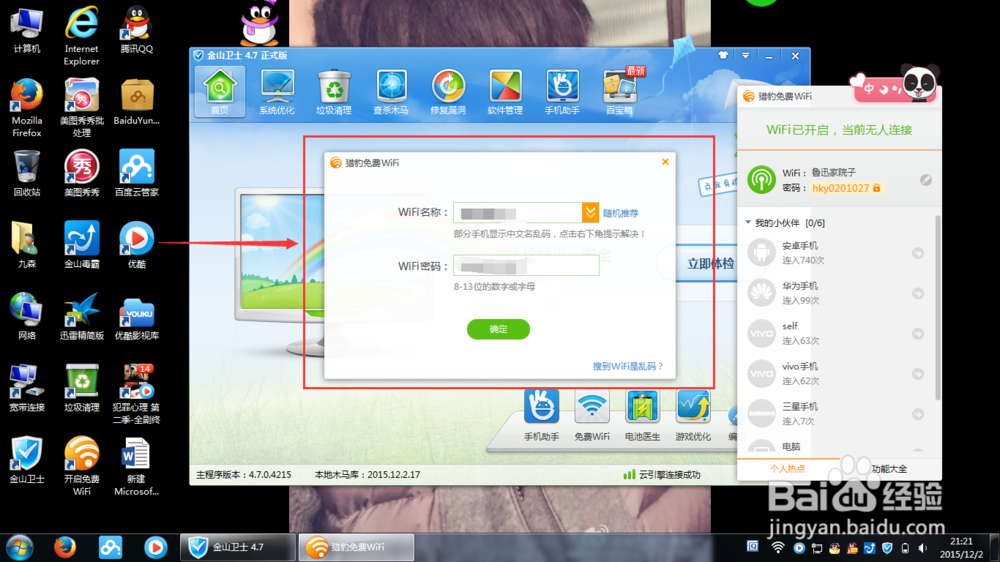Expand options for self device
Viewport: 1000px width, 562px height.
pyautogui.click(x=918, y=334)
